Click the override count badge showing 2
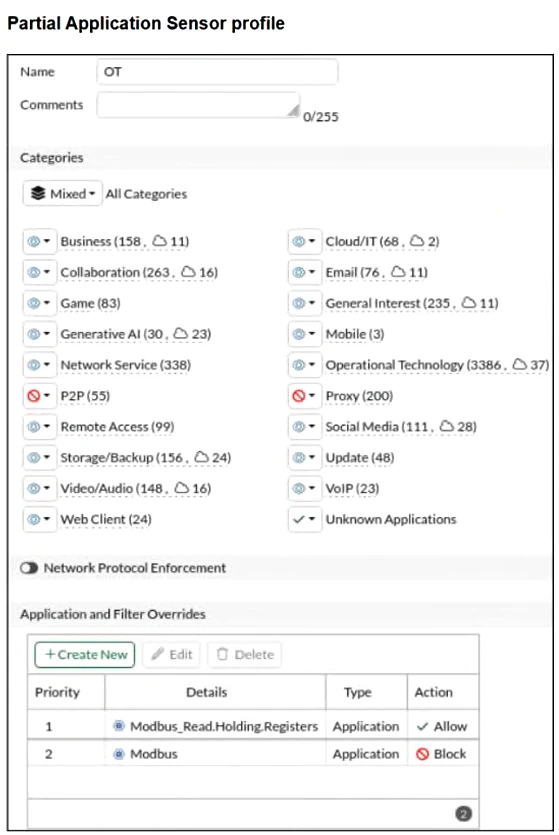 point(464,814)
